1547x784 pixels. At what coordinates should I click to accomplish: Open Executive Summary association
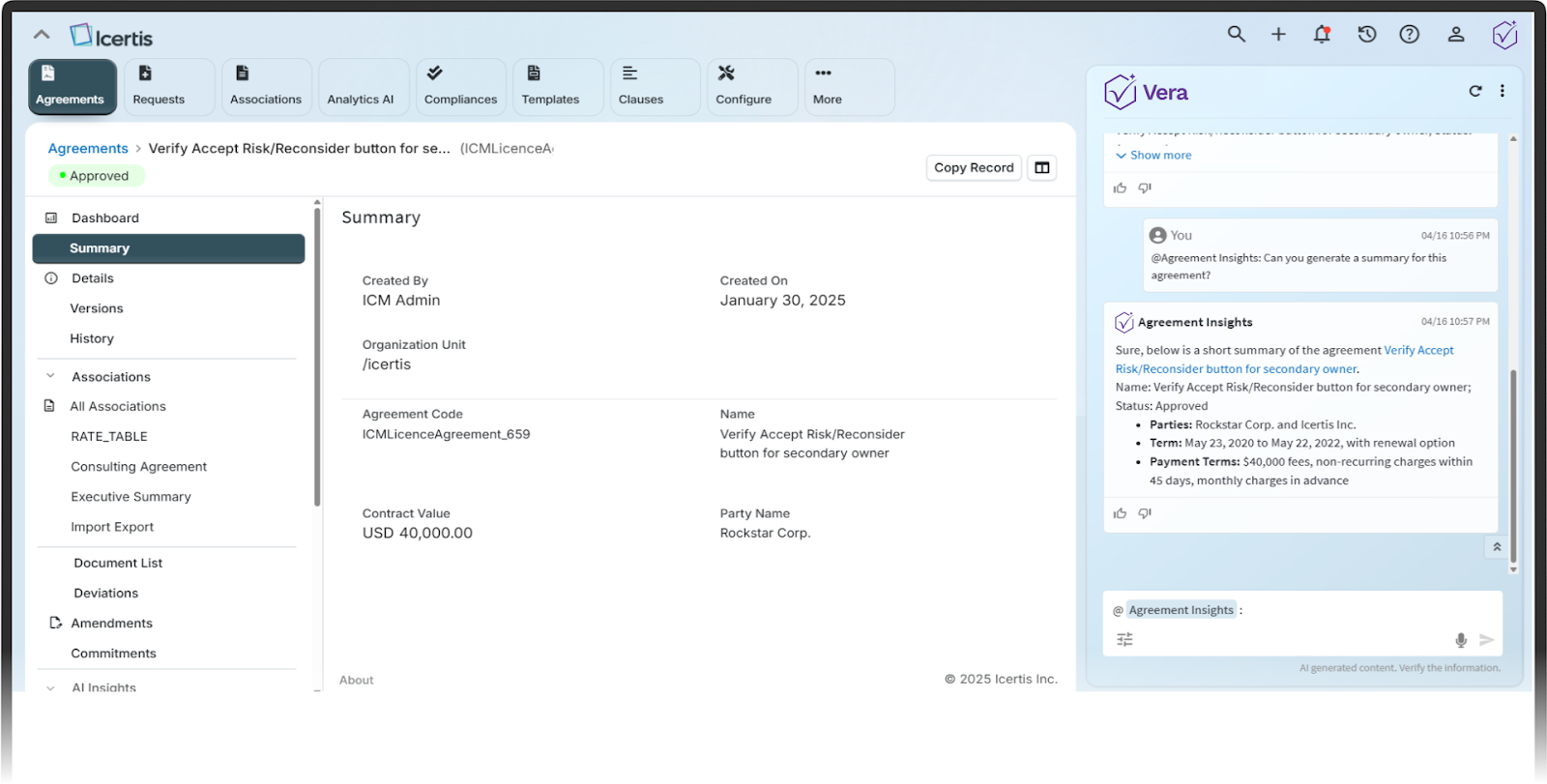click(x=131, y=496)
